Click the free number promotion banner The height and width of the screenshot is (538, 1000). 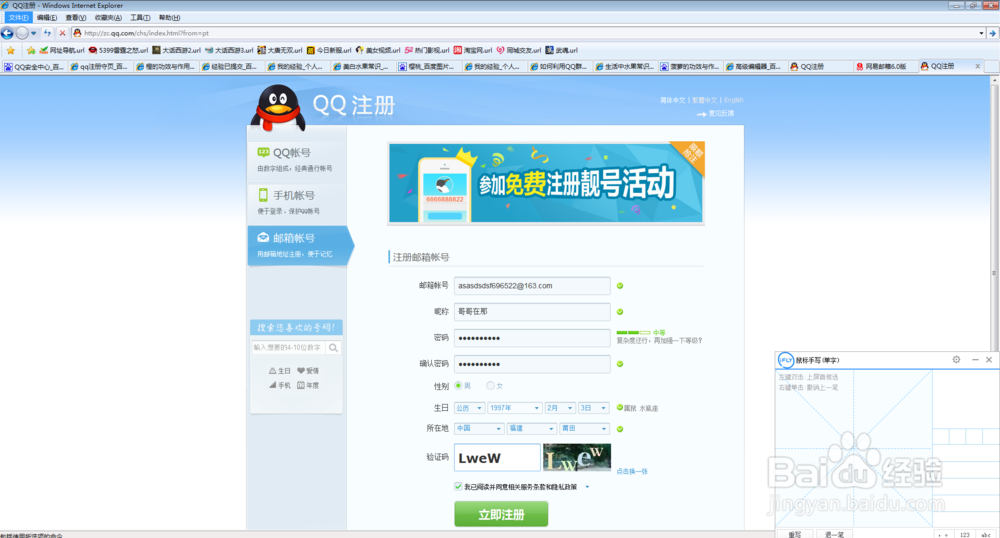546,183
